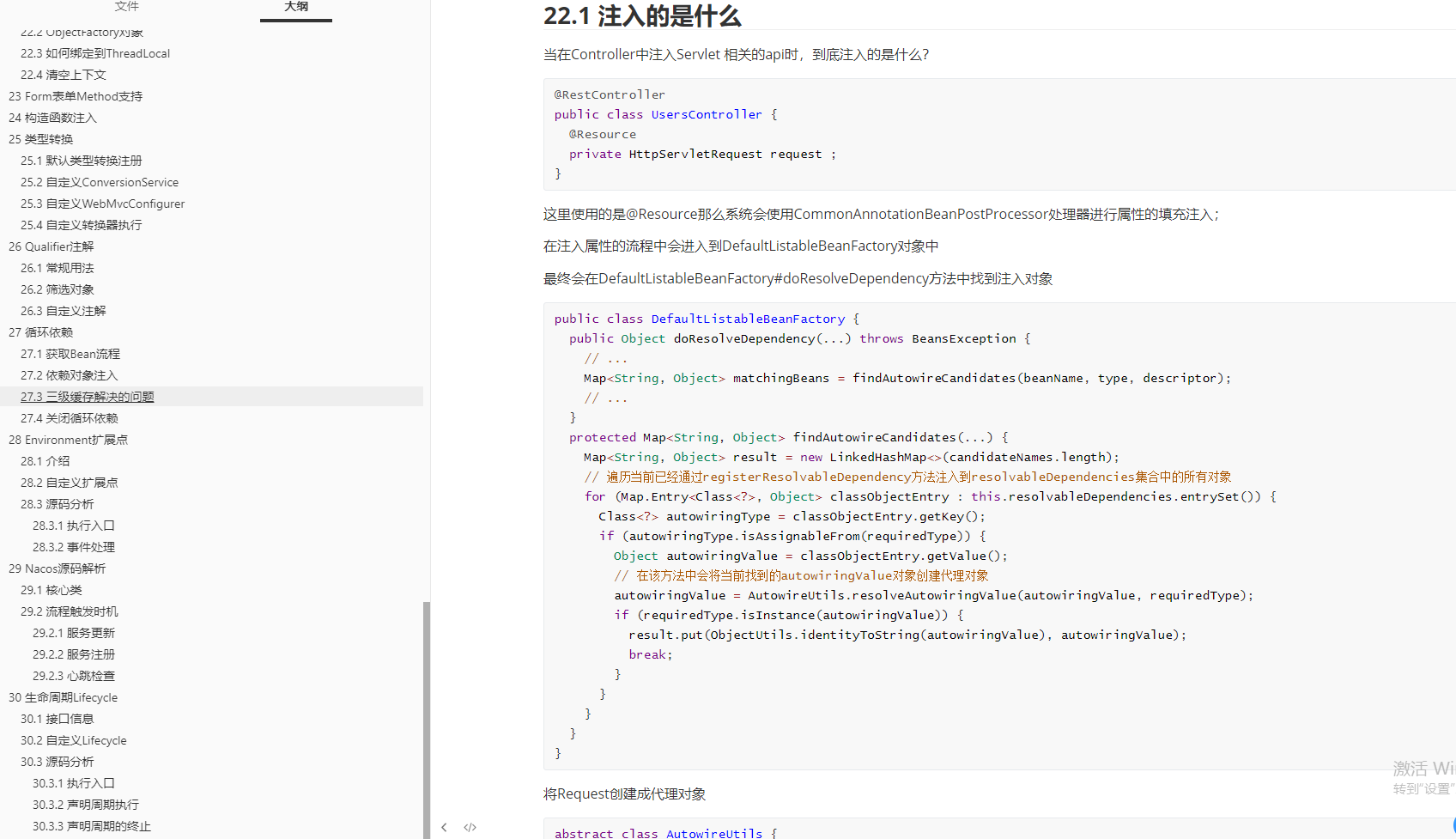Open 26.2 筛选对象

[58, 289]
